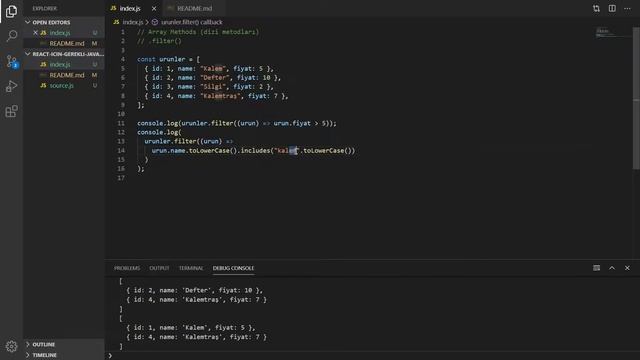Click line number 14 in gutter

tap(121, 151)
